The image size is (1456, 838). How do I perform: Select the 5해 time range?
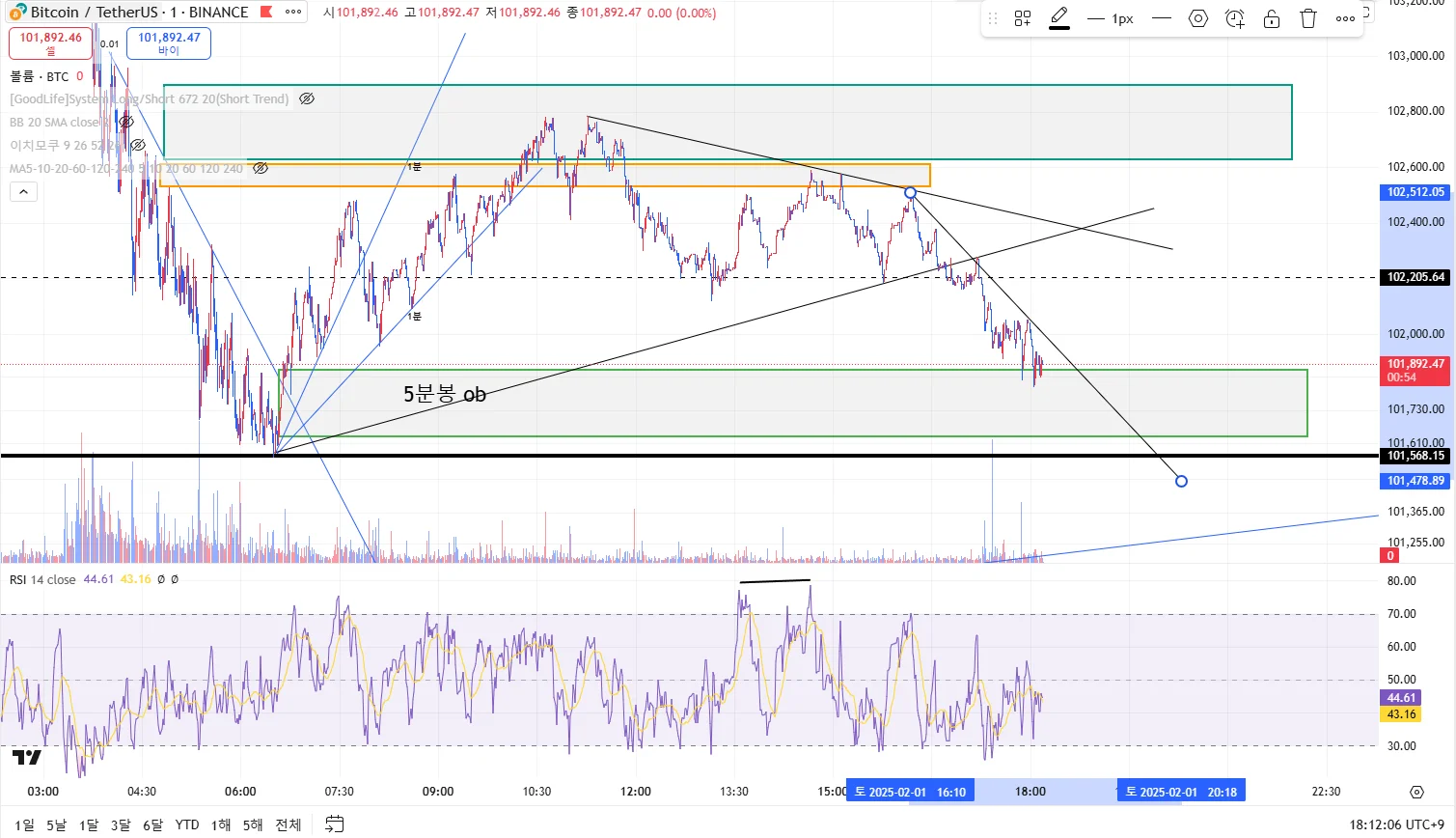click(x=253, y=824)
